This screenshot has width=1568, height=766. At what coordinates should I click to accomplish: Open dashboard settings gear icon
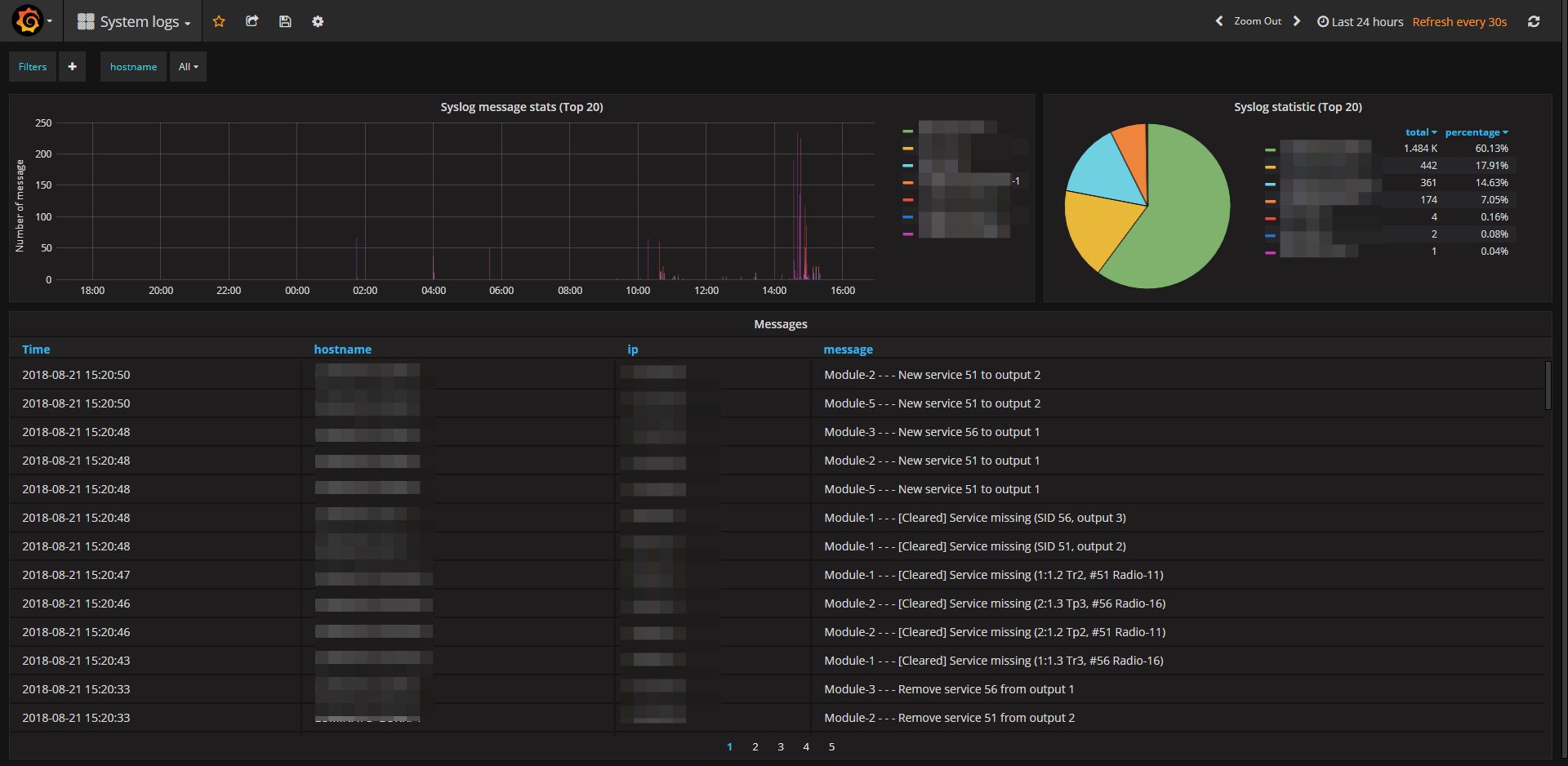coord(318,21)
